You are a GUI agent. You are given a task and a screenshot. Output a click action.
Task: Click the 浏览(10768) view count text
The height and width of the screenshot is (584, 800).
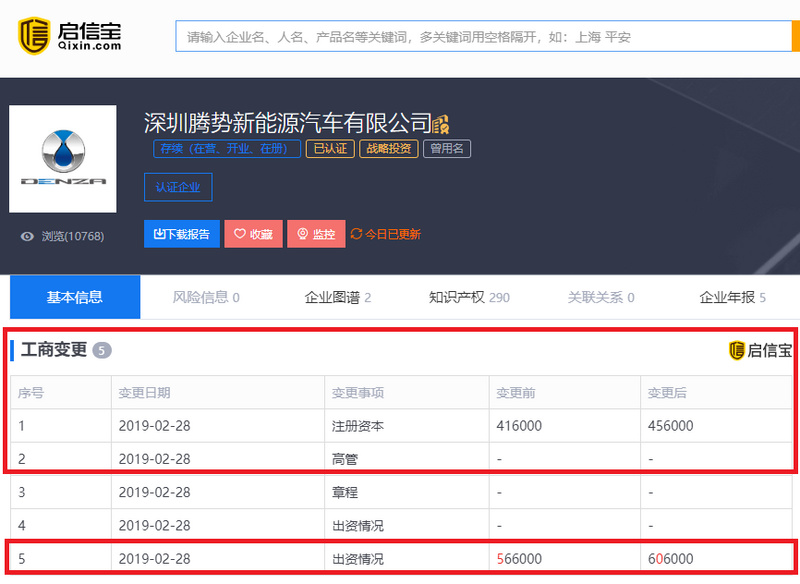[x=73, y=236]
